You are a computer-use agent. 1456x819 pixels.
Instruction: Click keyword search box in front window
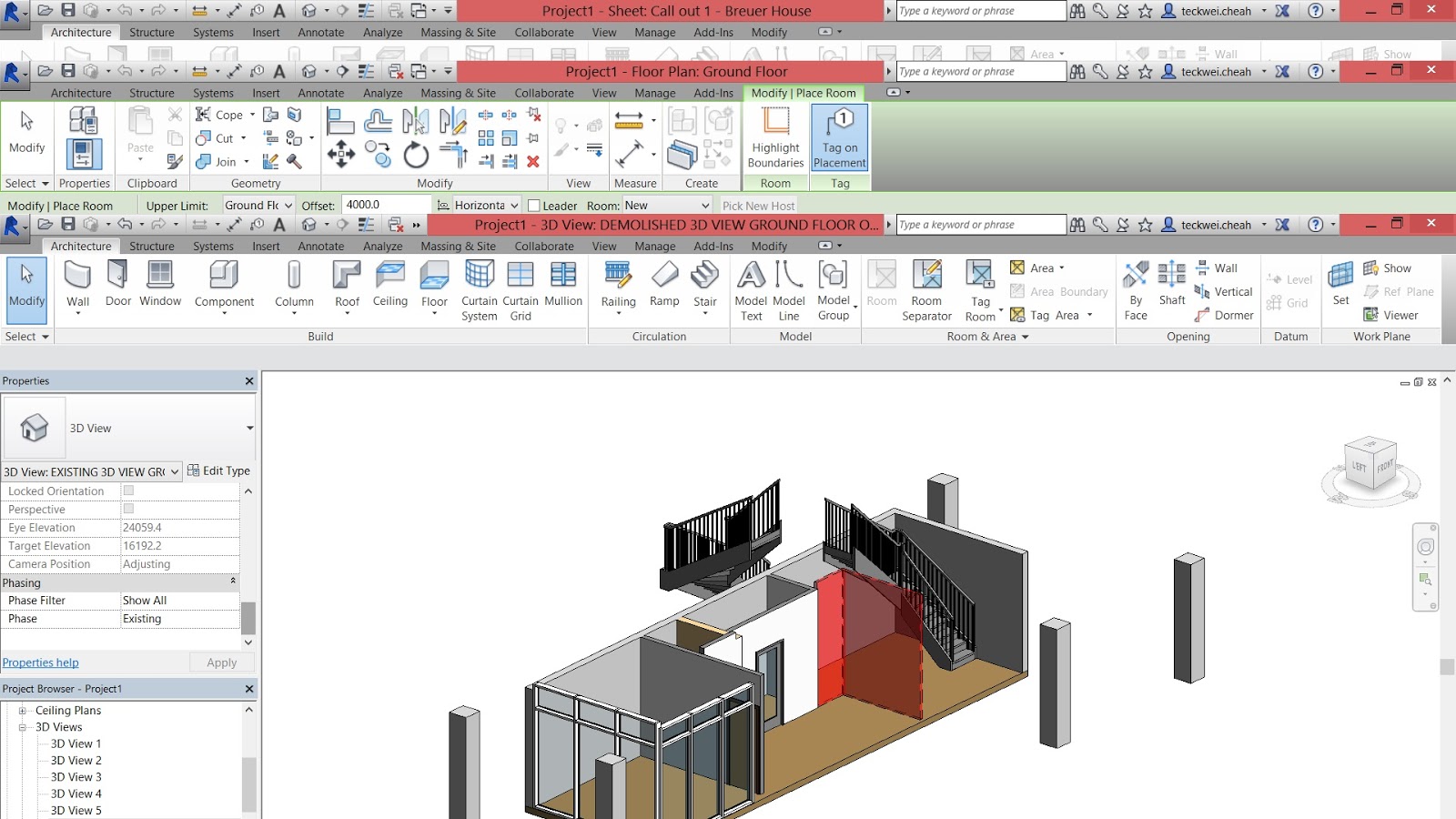(981, 225)
